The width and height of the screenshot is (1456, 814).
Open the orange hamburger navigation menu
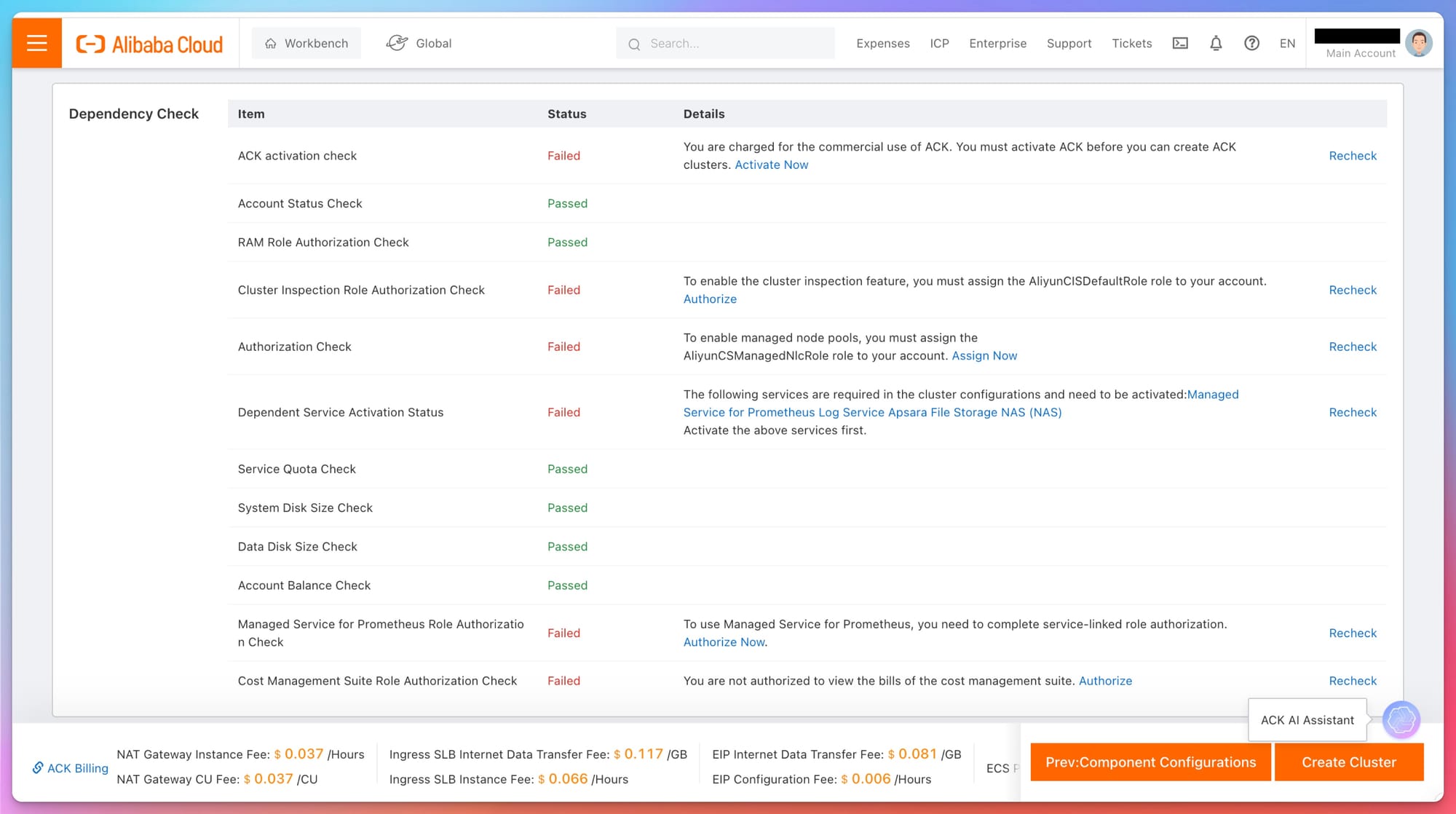36,44
